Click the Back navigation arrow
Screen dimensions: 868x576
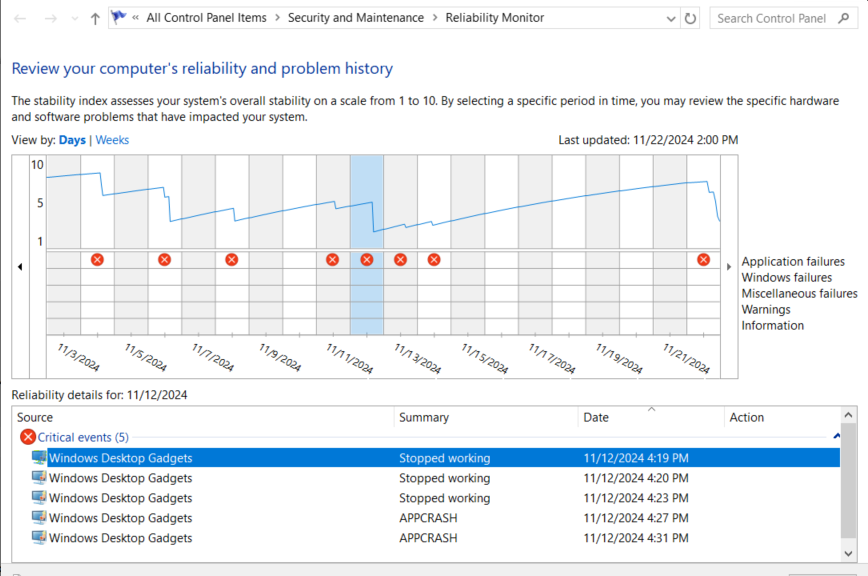click(x=20, y=19)
